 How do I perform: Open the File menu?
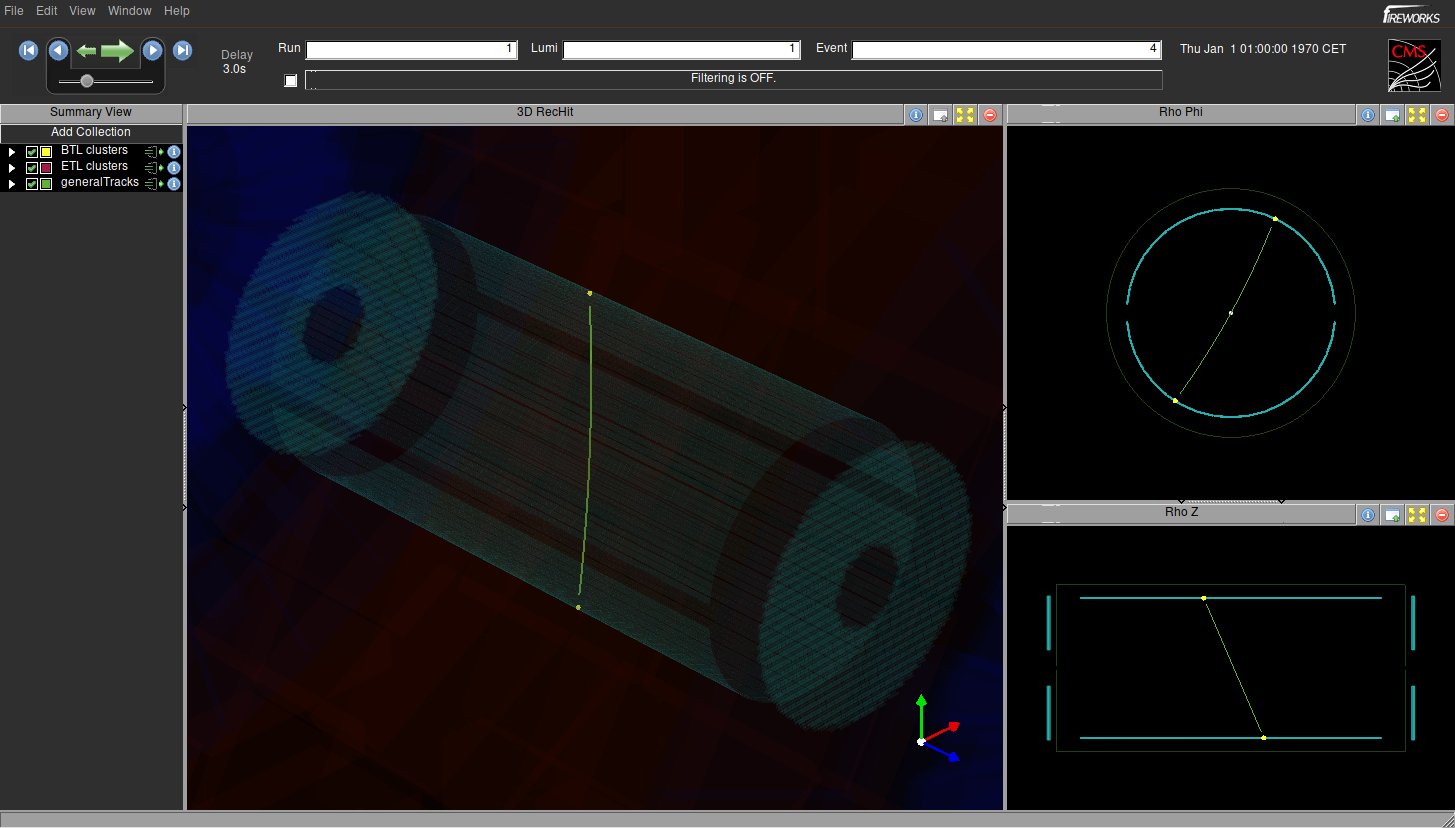click(x=14, y=11)
